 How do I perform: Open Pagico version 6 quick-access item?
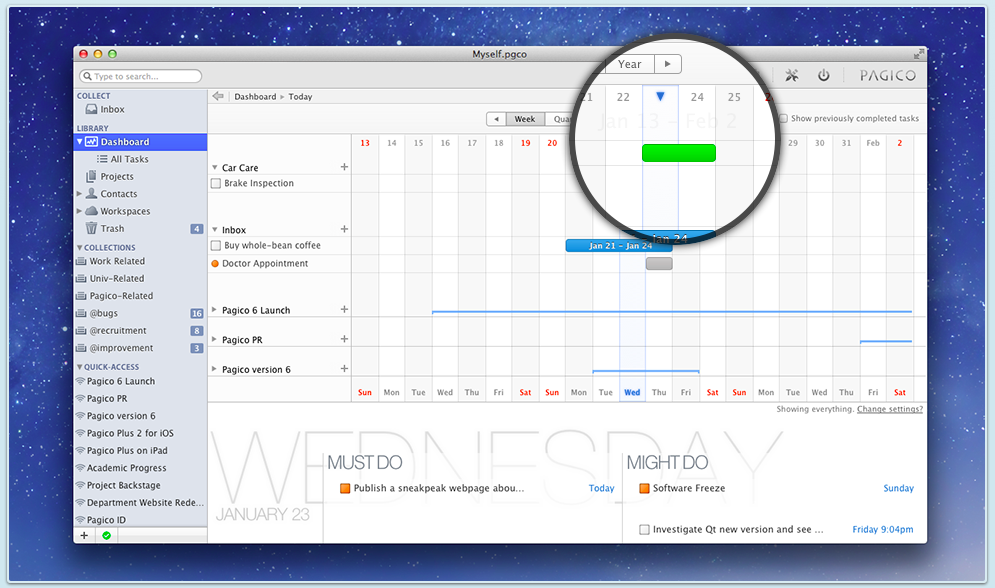tap(121, 416)
